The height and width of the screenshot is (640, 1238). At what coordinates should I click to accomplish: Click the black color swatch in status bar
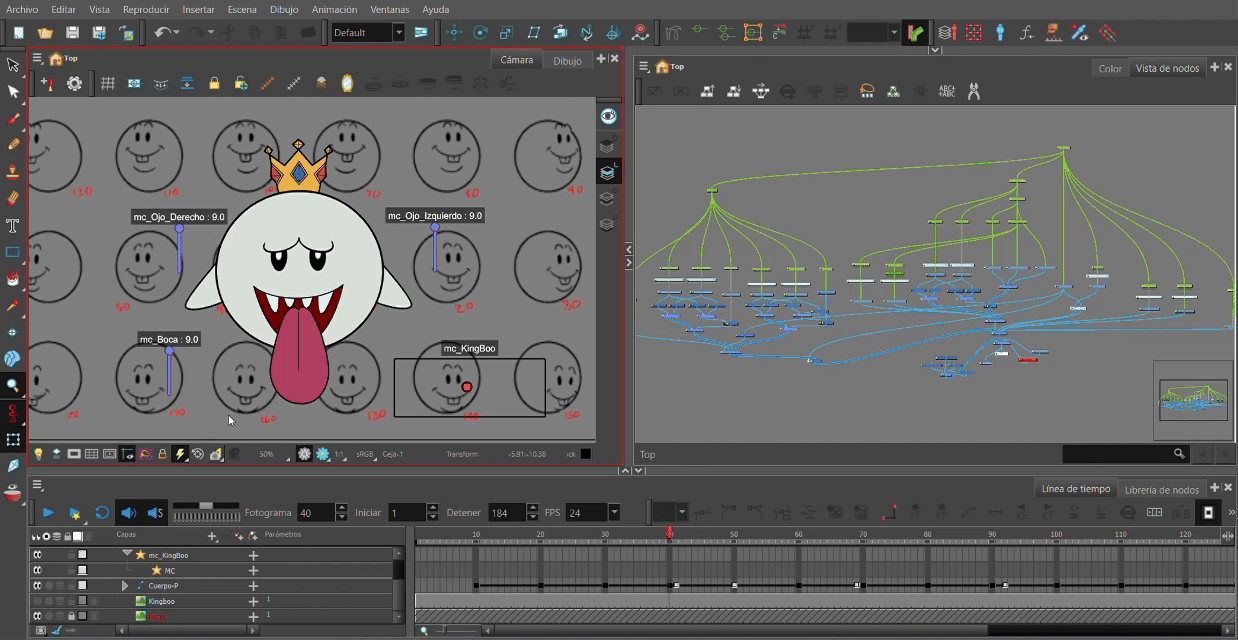pyautogui.click(x=585, y=454)
